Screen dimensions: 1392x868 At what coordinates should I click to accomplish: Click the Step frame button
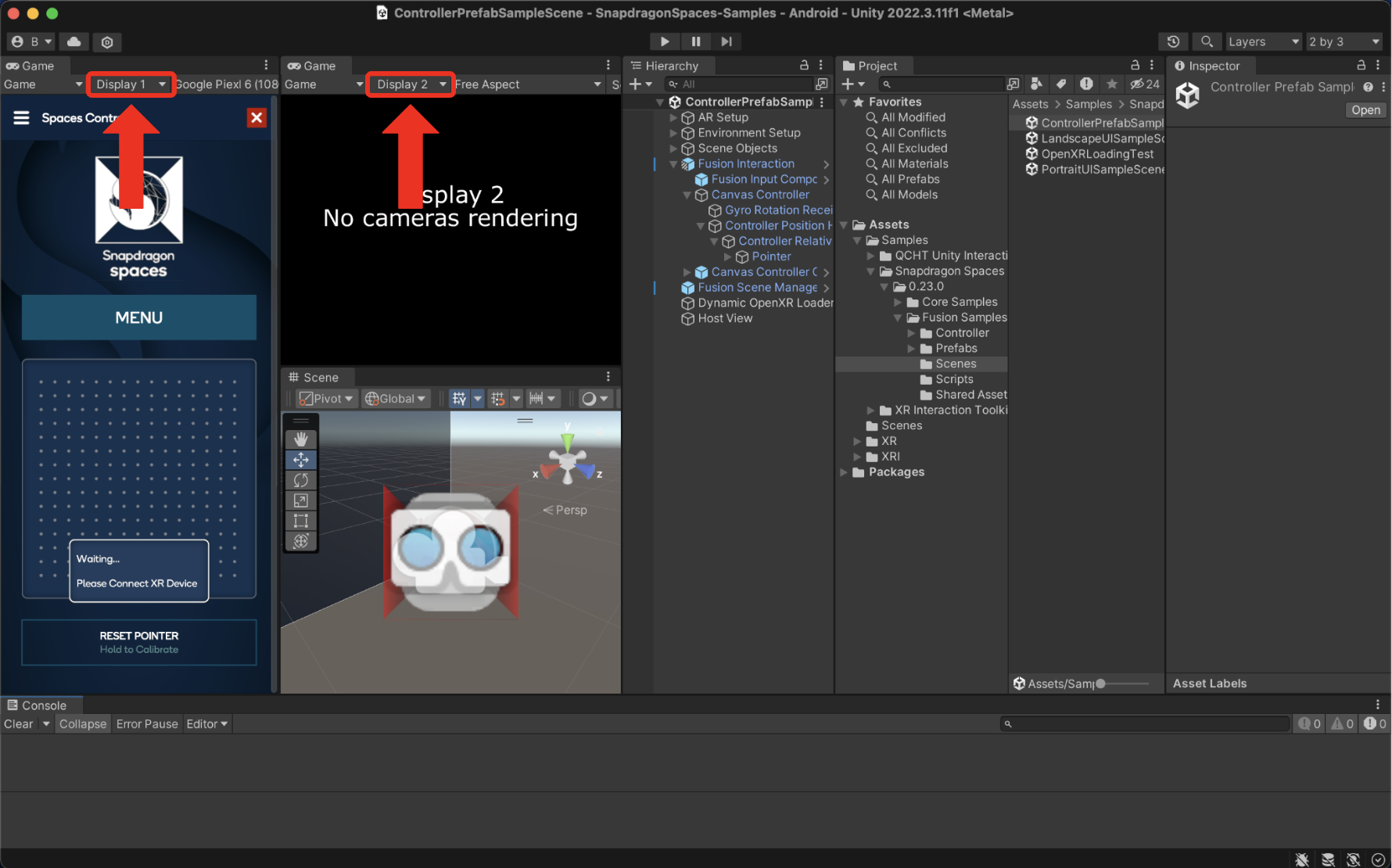(x=726, y=41)
